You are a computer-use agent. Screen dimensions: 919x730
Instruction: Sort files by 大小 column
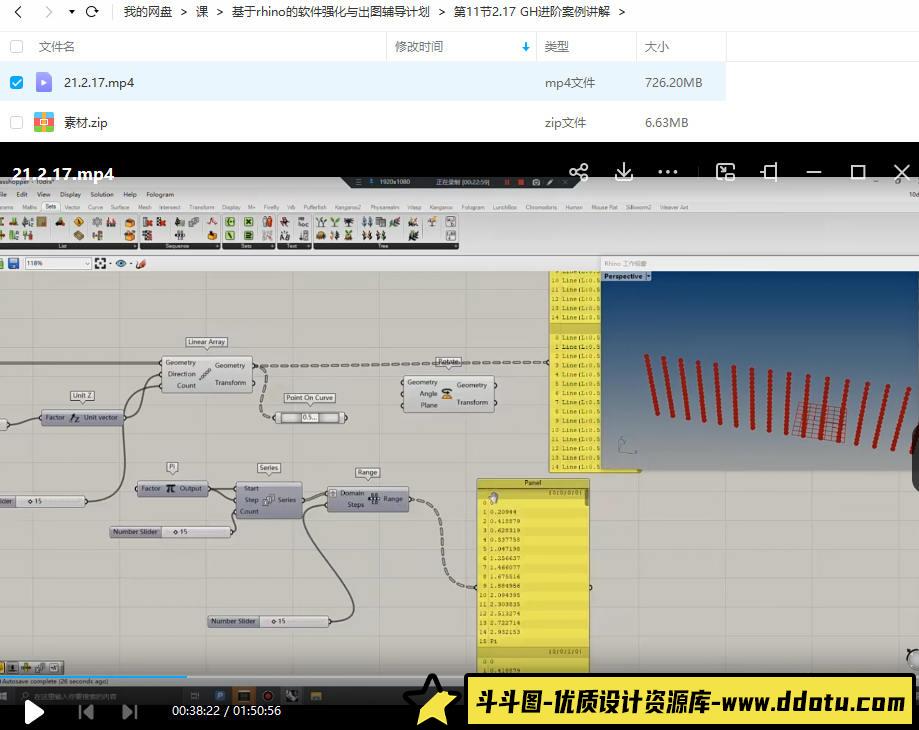[x=656, y=46]
